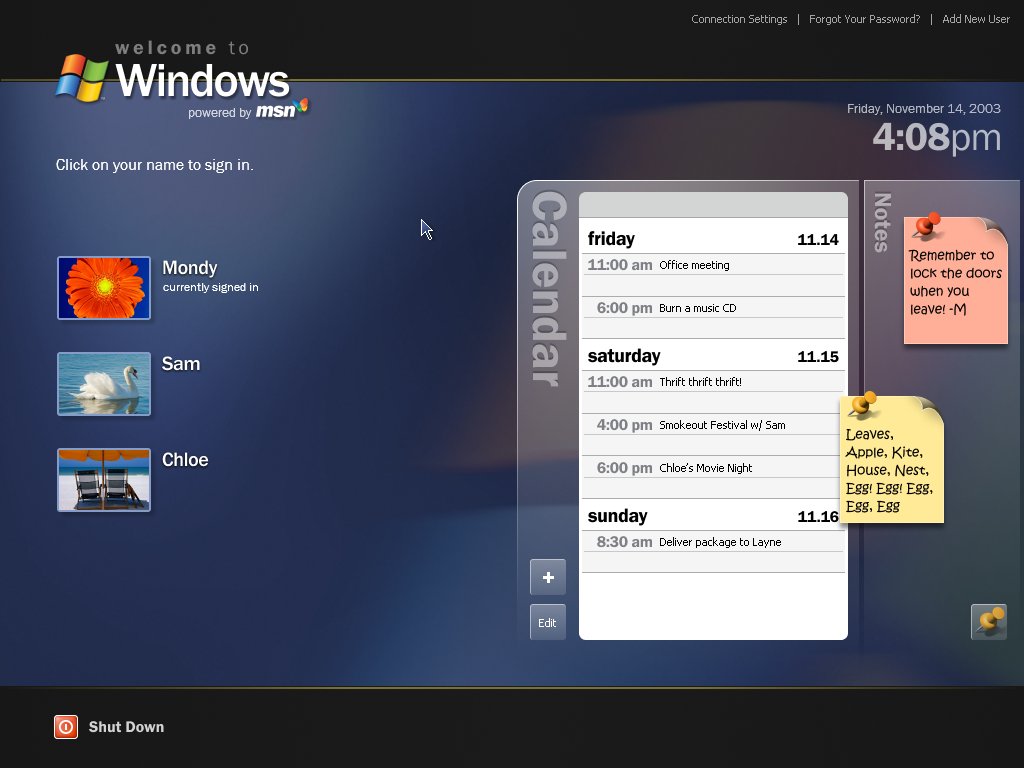
Task: Open Connection Settings link
Action: [739, 20]
